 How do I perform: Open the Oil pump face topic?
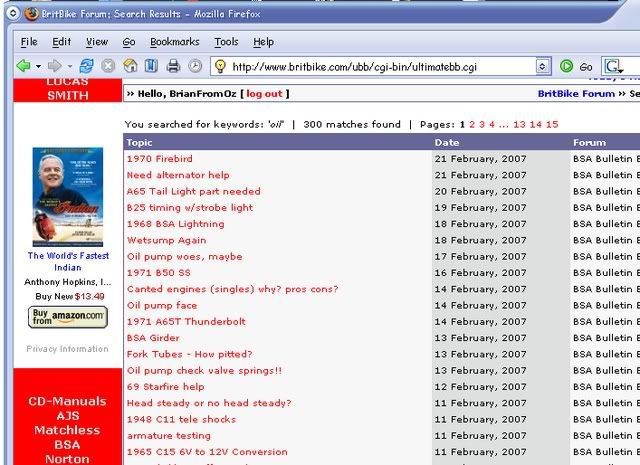pos(162,305)
